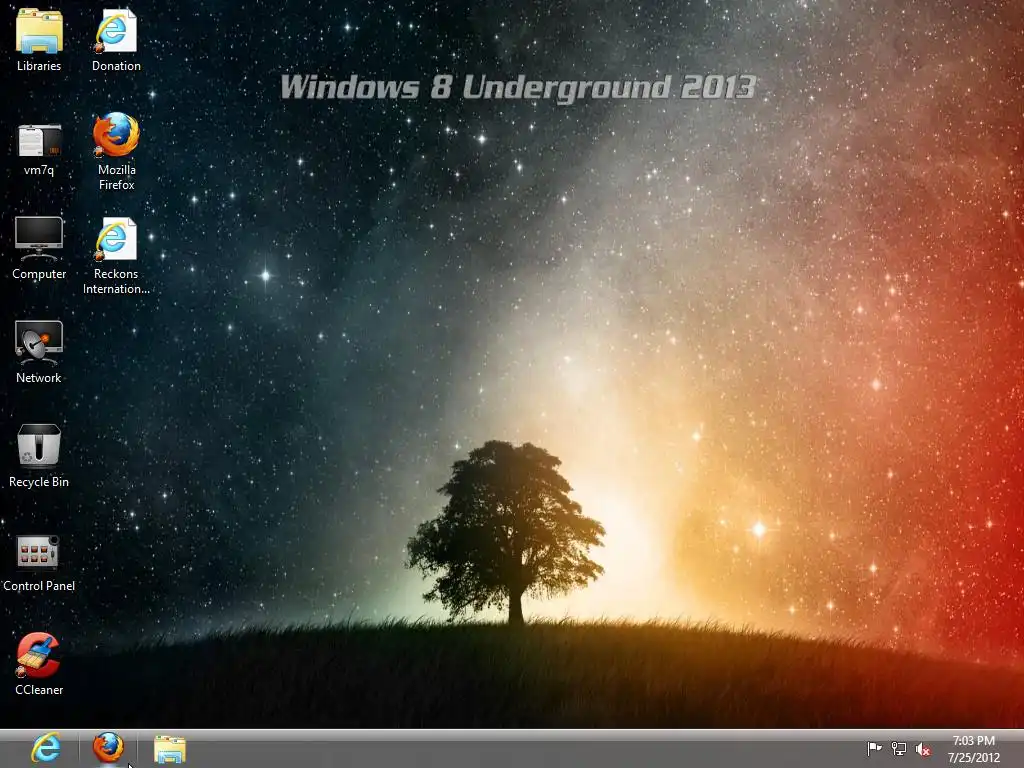Open muted volume tray icon
Viewport: 1024px width, 768px height.
pyautogui.click(x=923, y=749)
